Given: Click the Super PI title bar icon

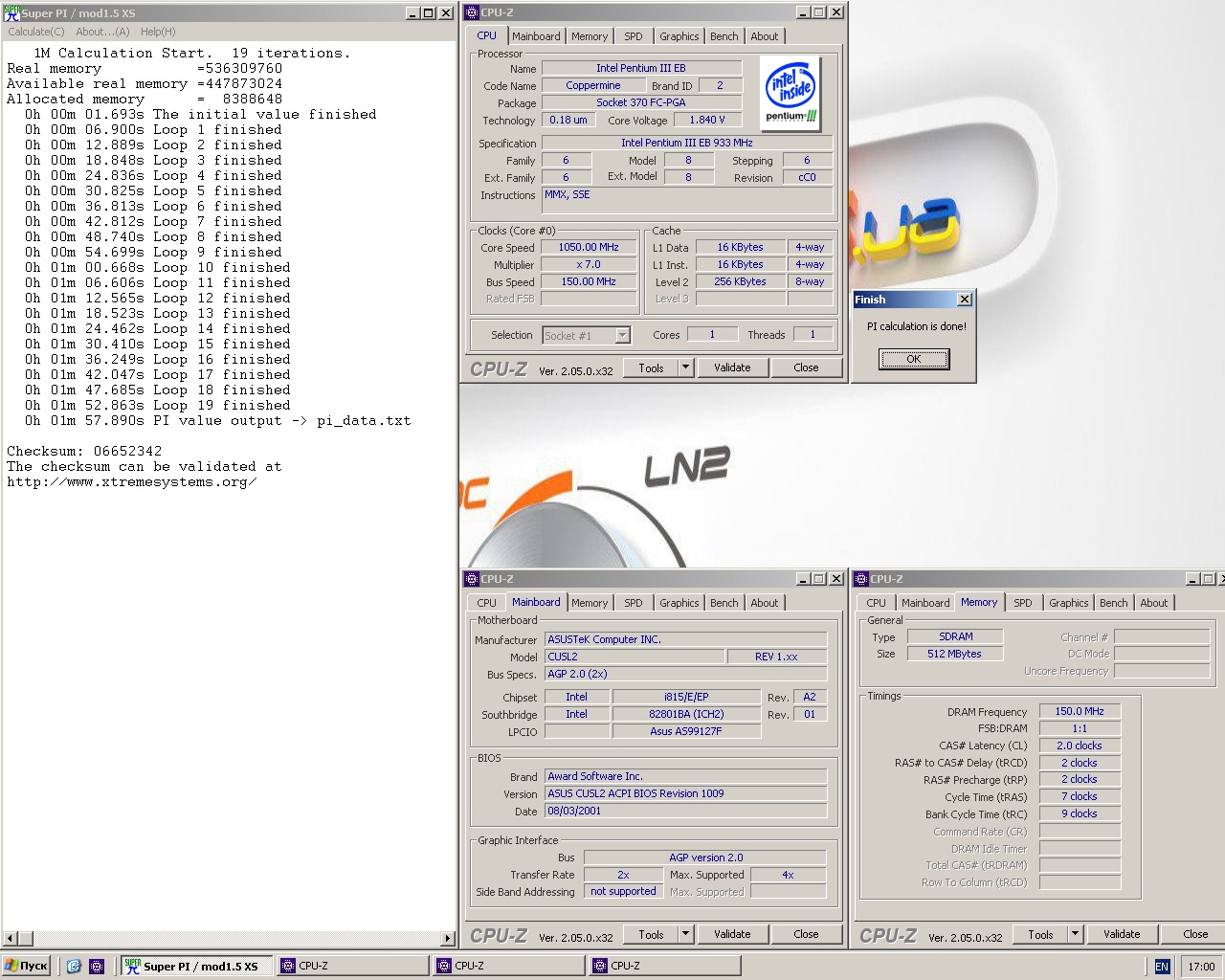Looking at the screenshot, I should pos(11,12).
